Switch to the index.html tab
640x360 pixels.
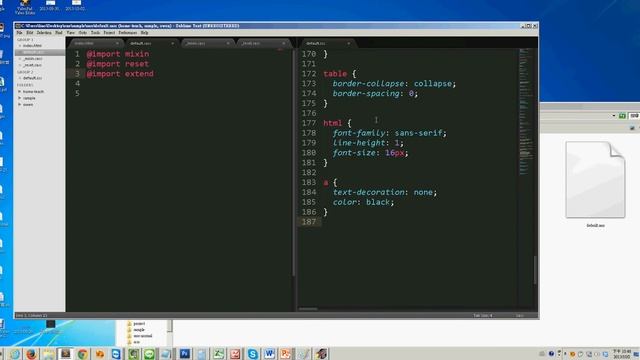pyautogui.click(x=95, y=43)
